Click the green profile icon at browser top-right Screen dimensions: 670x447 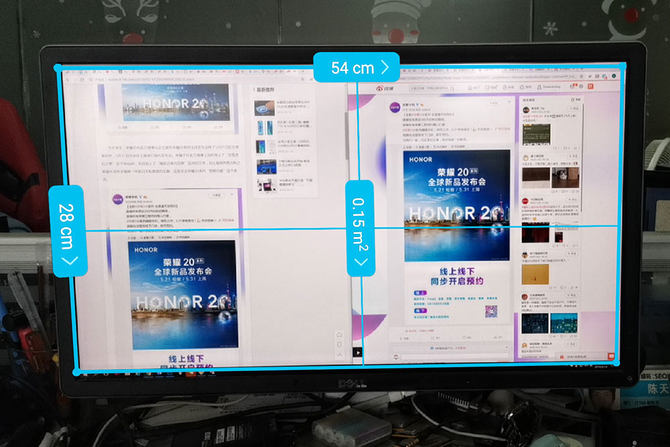[x=614, y=76]
